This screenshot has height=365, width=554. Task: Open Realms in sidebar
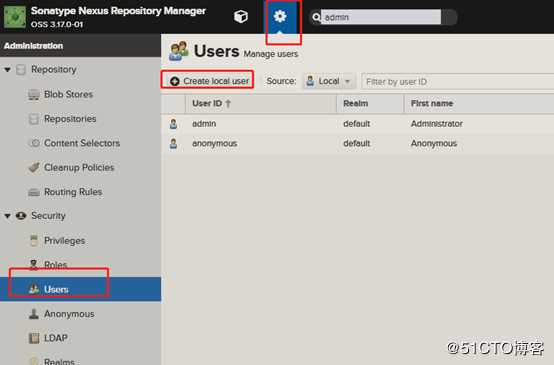[59, 361]
